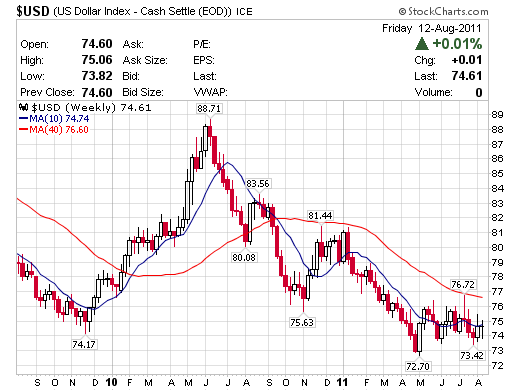
Task: Click the red MA(40) legend line marker
Action: coord(24,129)
